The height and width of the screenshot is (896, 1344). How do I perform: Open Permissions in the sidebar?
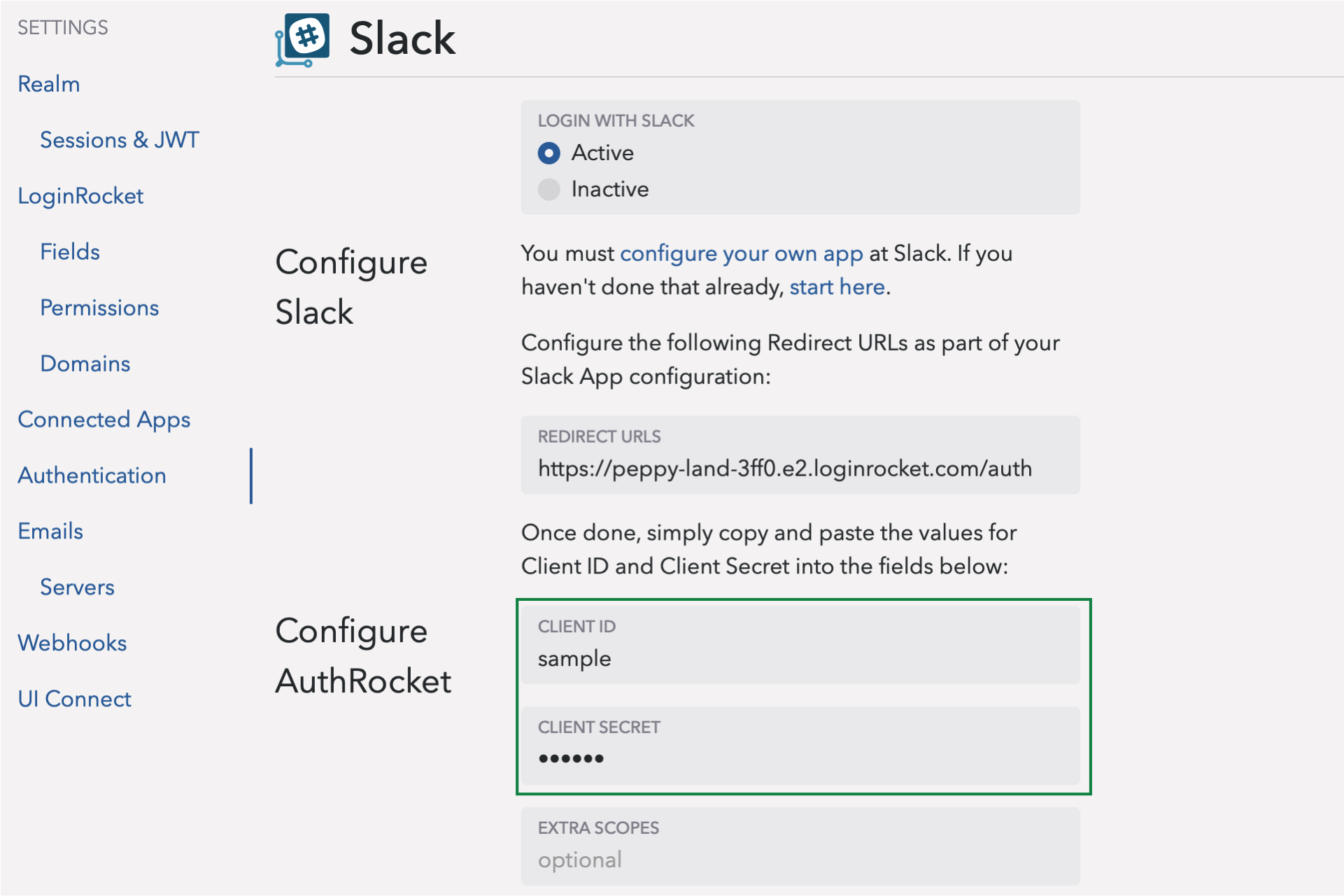pyautogui.click(x=99, y=308)
